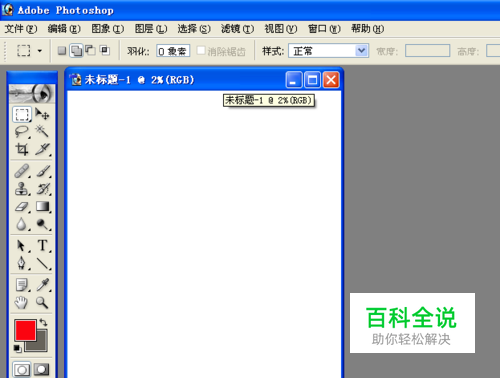Select the Type tool
Screen dimensions: 500x378
(x=42, y=246)
